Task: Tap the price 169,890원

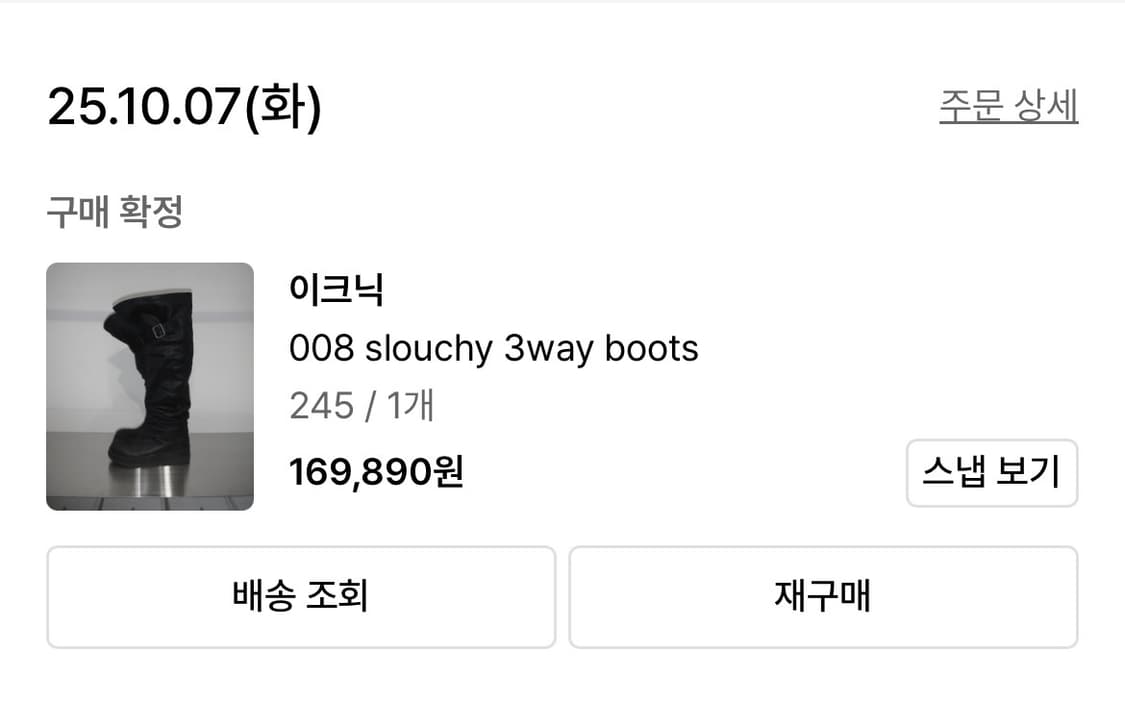Action: point(376,470)
